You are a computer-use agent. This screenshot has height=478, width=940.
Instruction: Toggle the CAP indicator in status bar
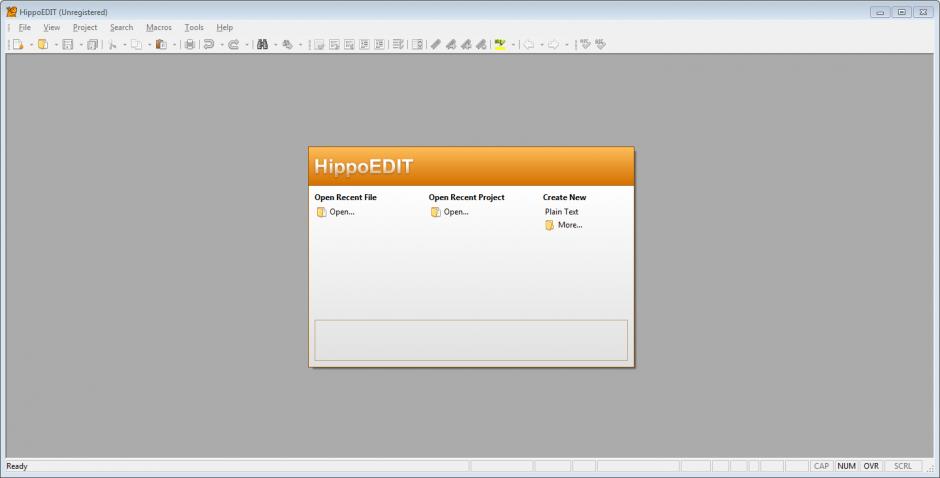coord(821,466)
